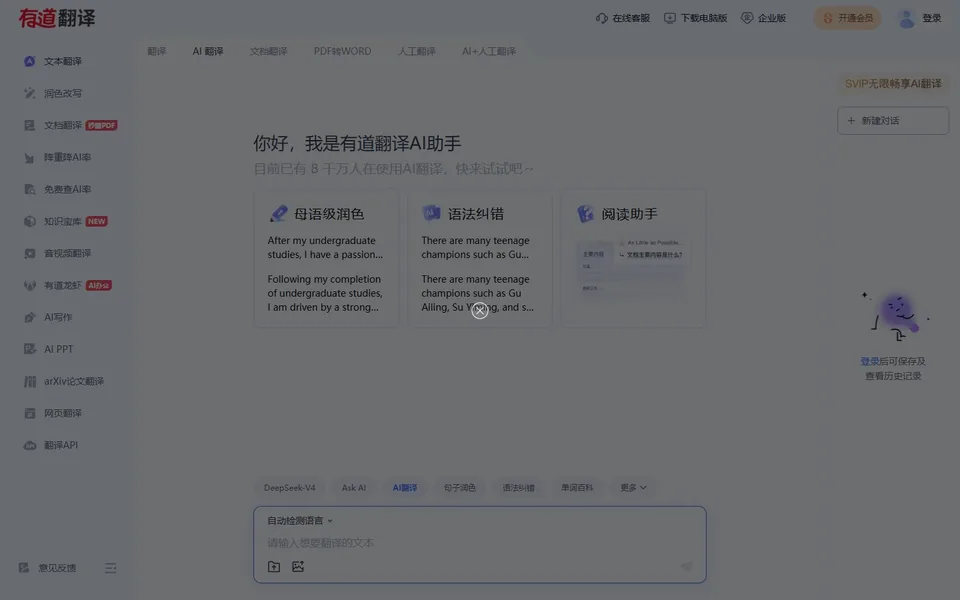Click the AI PPT sidebar icon
The height and width of the screenshot is (600, 960).
click(x=29, y=349)
